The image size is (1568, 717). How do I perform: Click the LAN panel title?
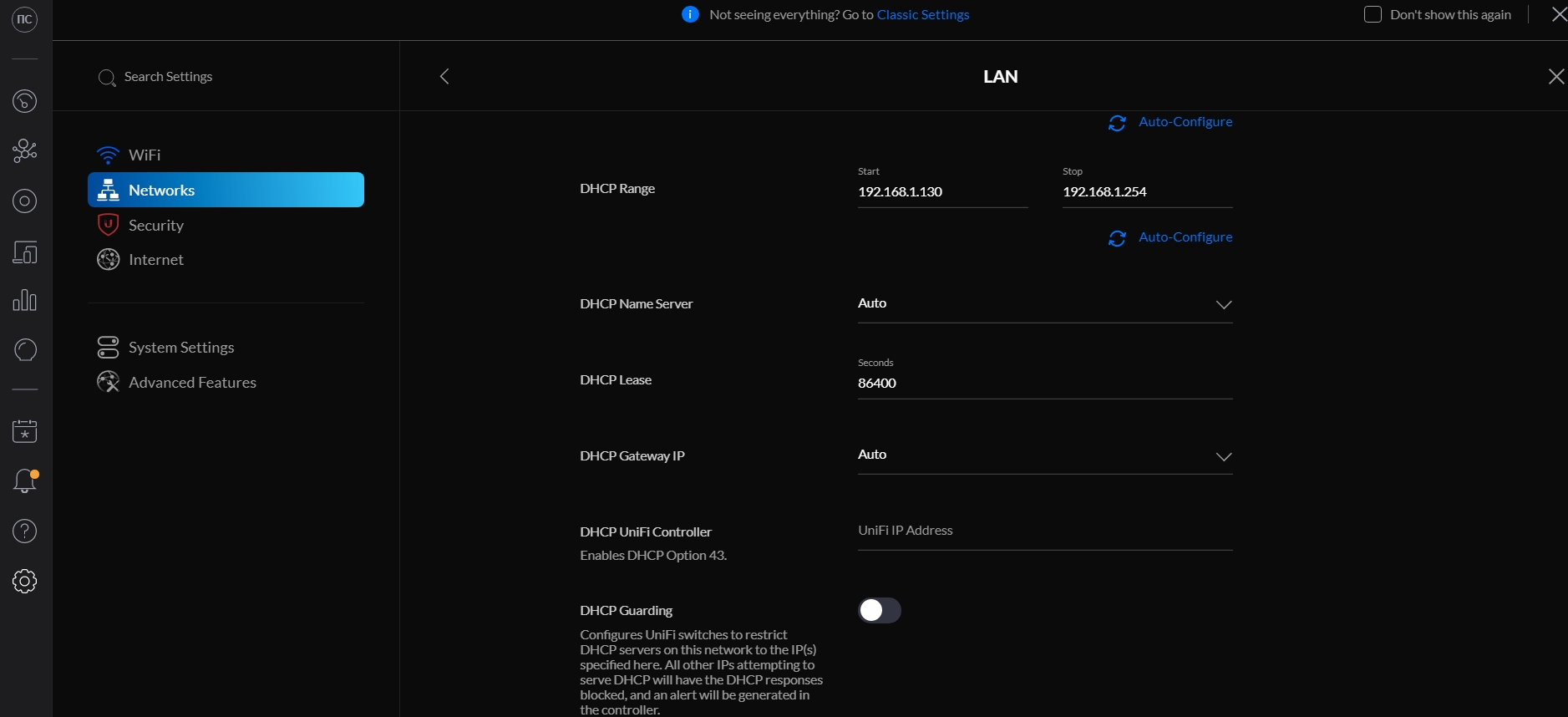[x=1000, y=77]
